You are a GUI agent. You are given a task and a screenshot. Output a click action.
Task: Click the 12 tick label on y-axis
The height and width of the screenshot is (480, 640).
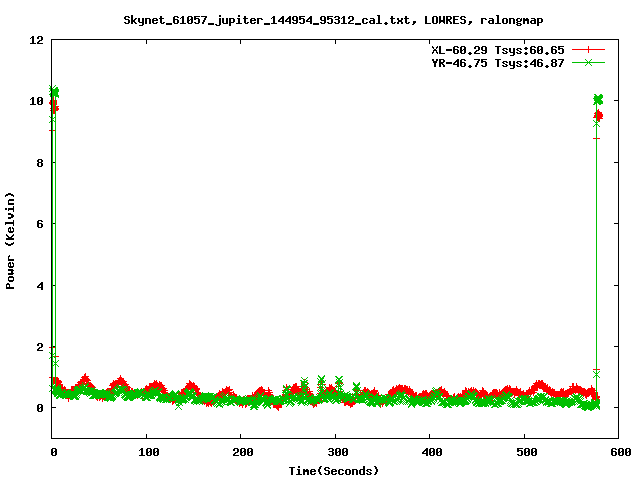click(36, 40)
